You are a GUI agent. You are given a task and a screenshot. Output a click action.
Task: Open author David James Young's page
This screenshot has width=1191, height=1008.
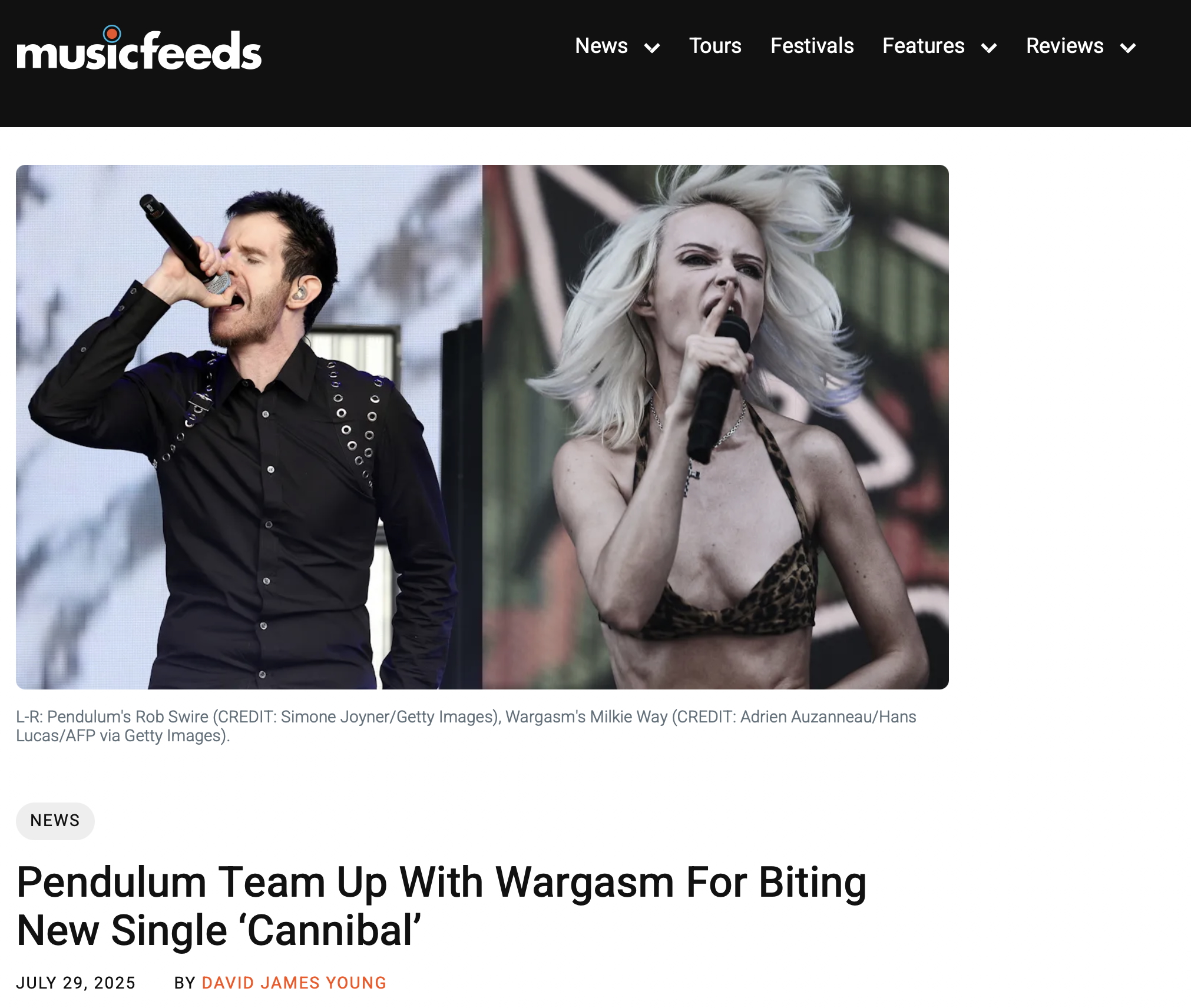tap(294, 983)
